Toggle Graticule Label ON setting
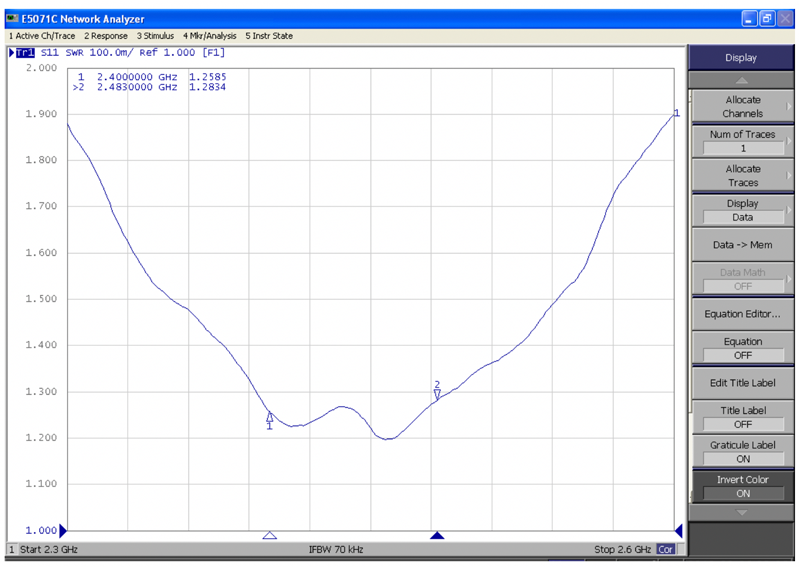This screenshot has height=567, width=800. pyautogui.click(x=742, y=451)
